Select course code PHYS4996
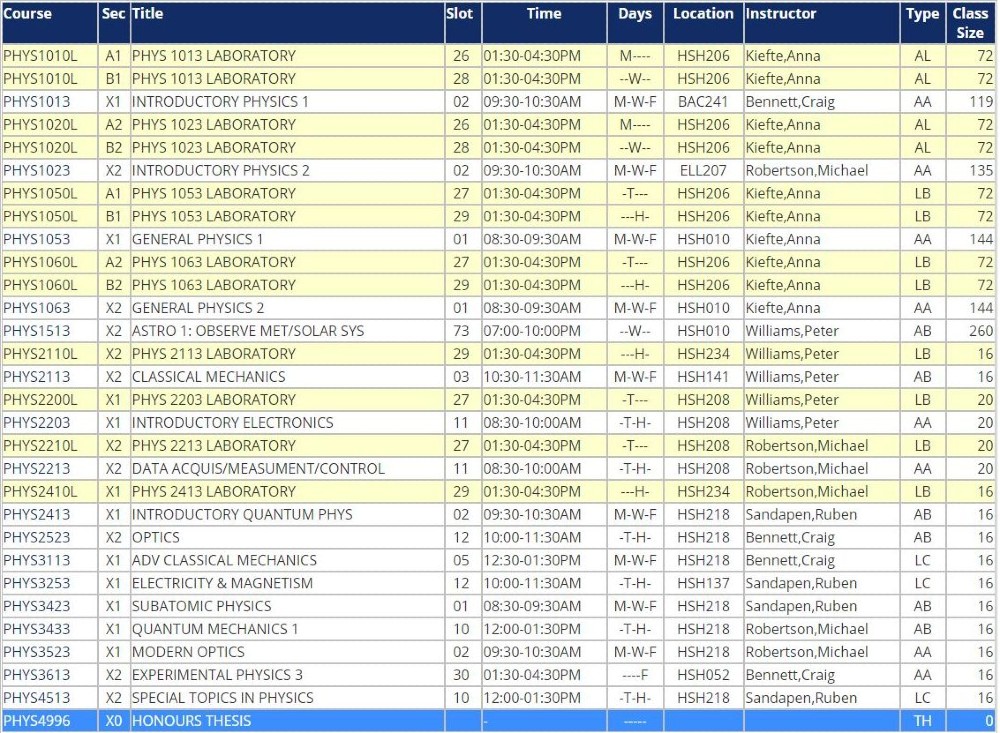Image resolution: width=1000 pixels, height=733 pixels. pyautogui.click(x=36, y=722)
